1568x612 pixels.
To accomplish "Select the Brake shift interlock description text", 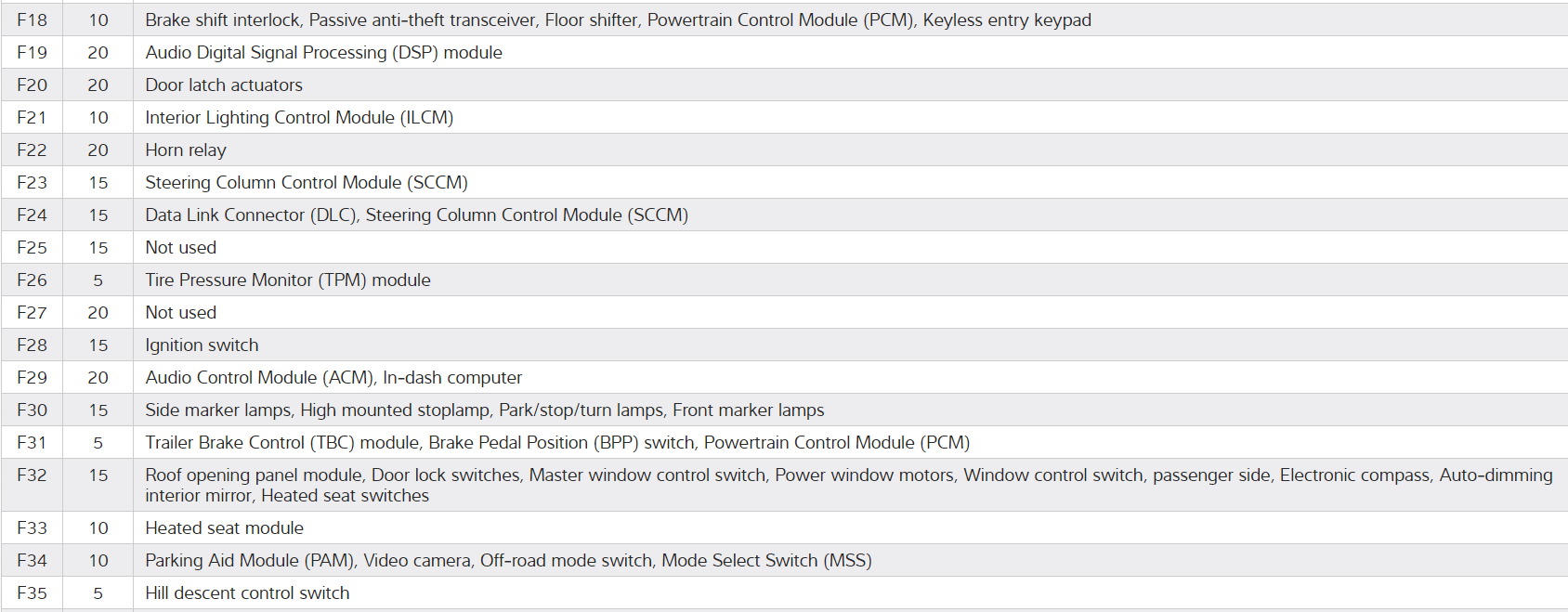I will pyautogui.click(x=618, y=20).
